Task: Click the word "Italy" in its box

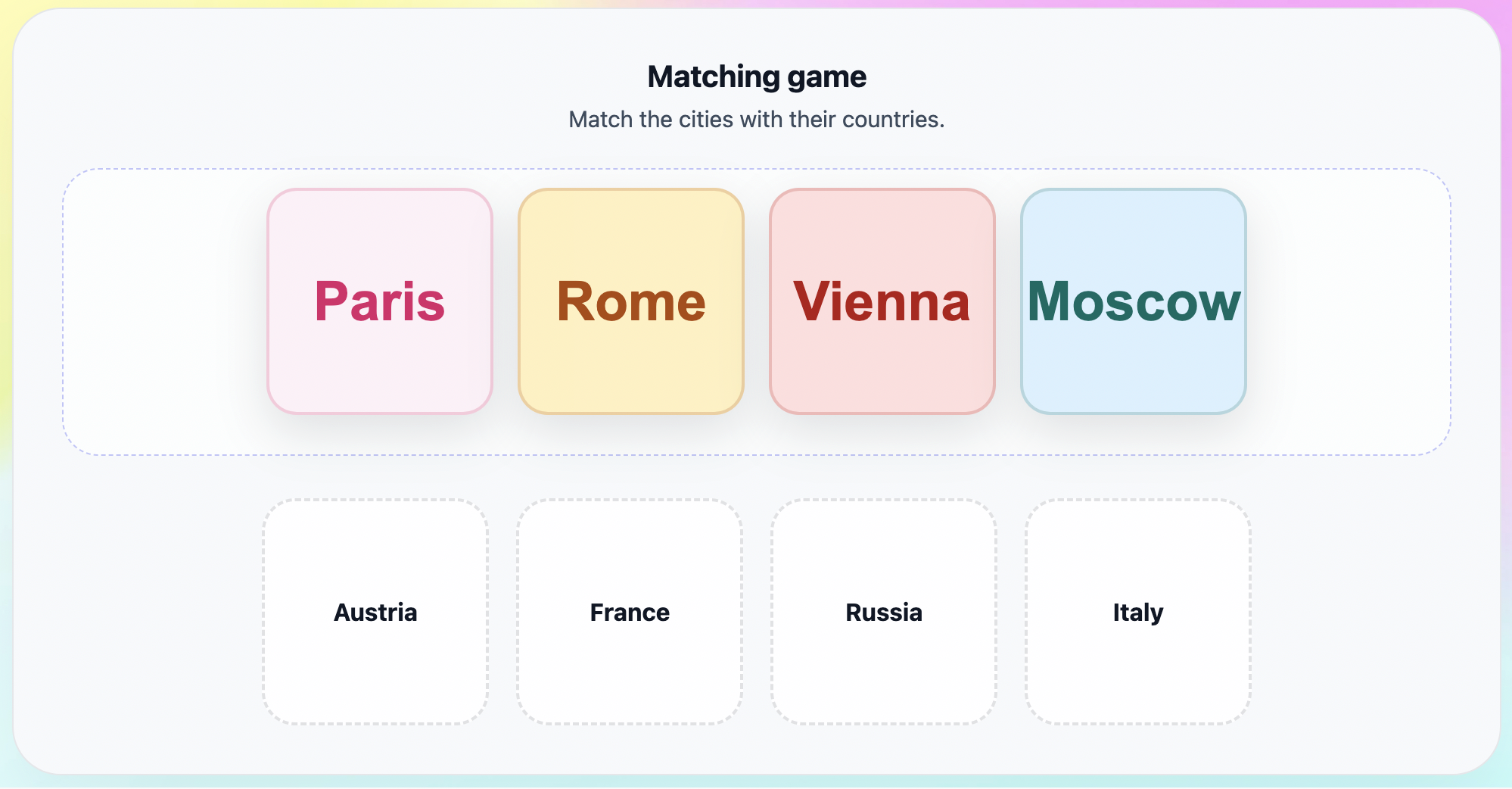Action: (x=1138, y=612)
